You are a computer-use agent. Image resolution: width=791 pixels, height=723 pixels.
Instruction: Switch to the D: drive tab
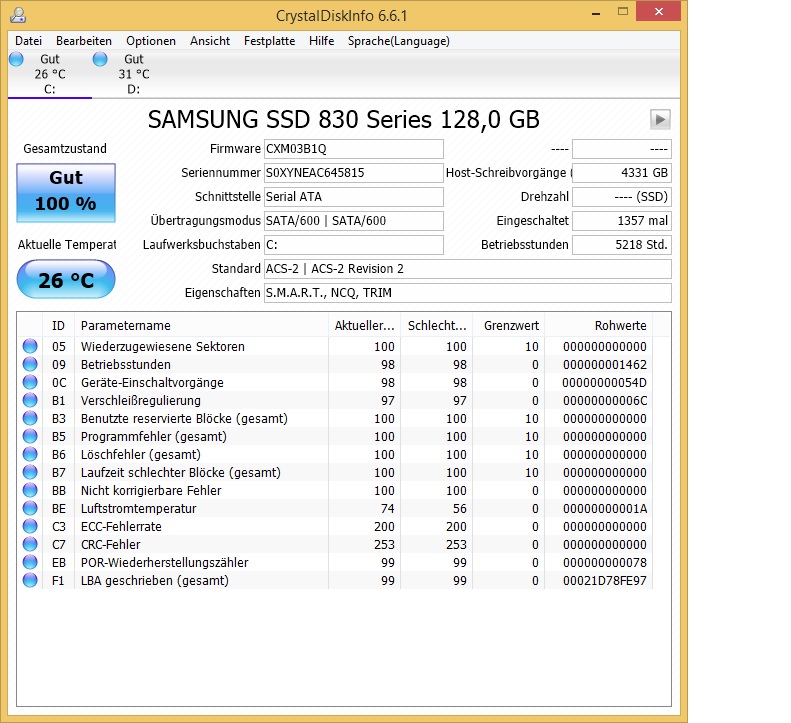tap(134, 74)
